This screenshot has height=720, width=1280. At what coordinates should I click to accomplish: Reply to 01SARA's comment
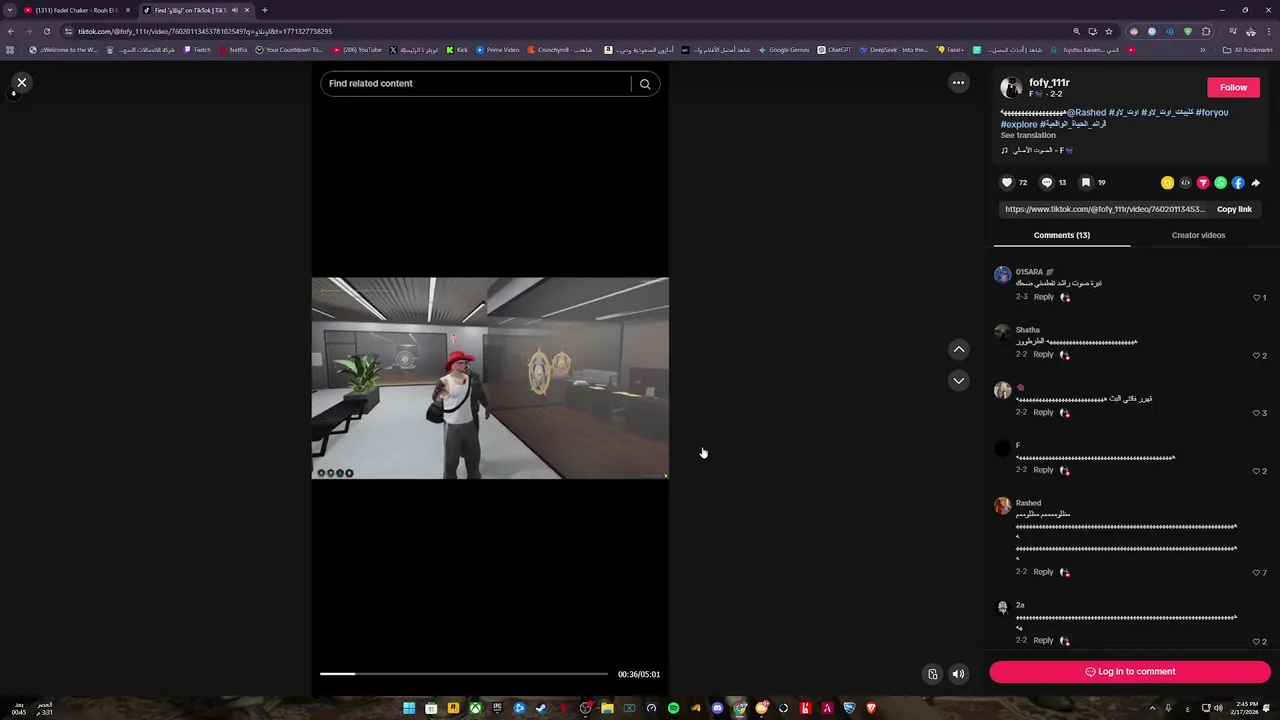(1043, 297)
